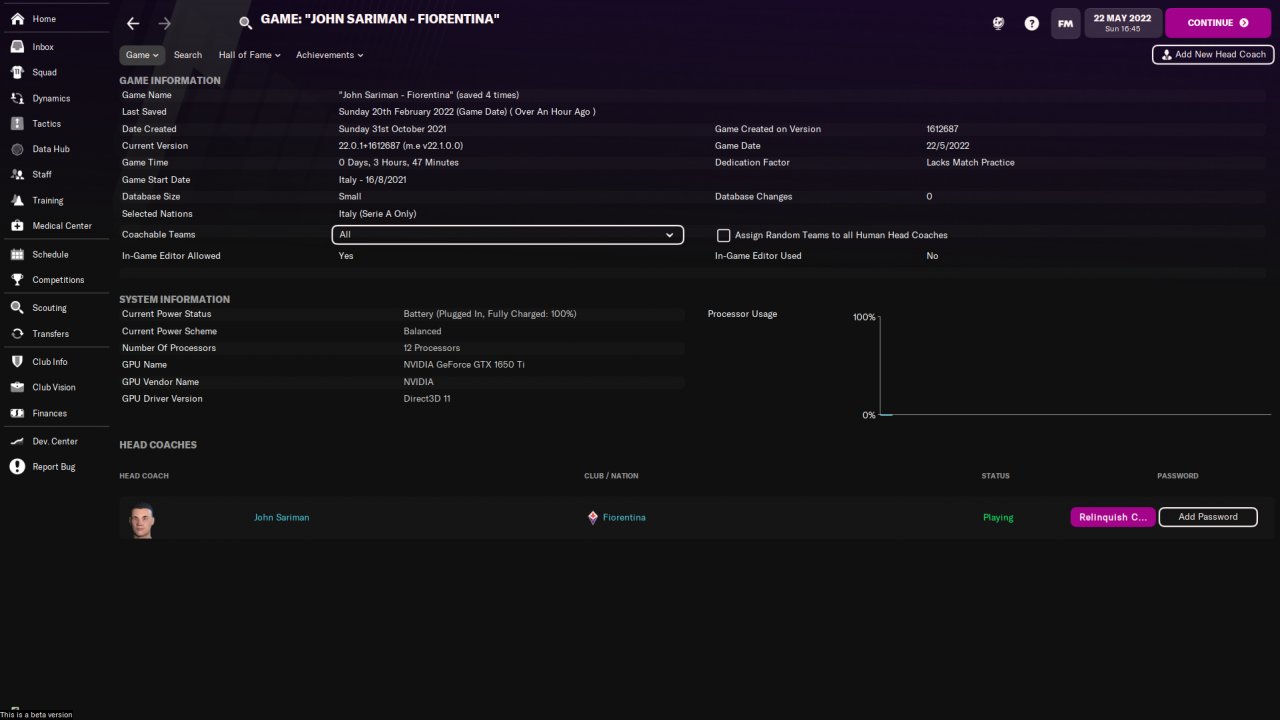Viewport: 1280px width, 720px height.
Task: Open the Search menu item
Action: point(188,55)
